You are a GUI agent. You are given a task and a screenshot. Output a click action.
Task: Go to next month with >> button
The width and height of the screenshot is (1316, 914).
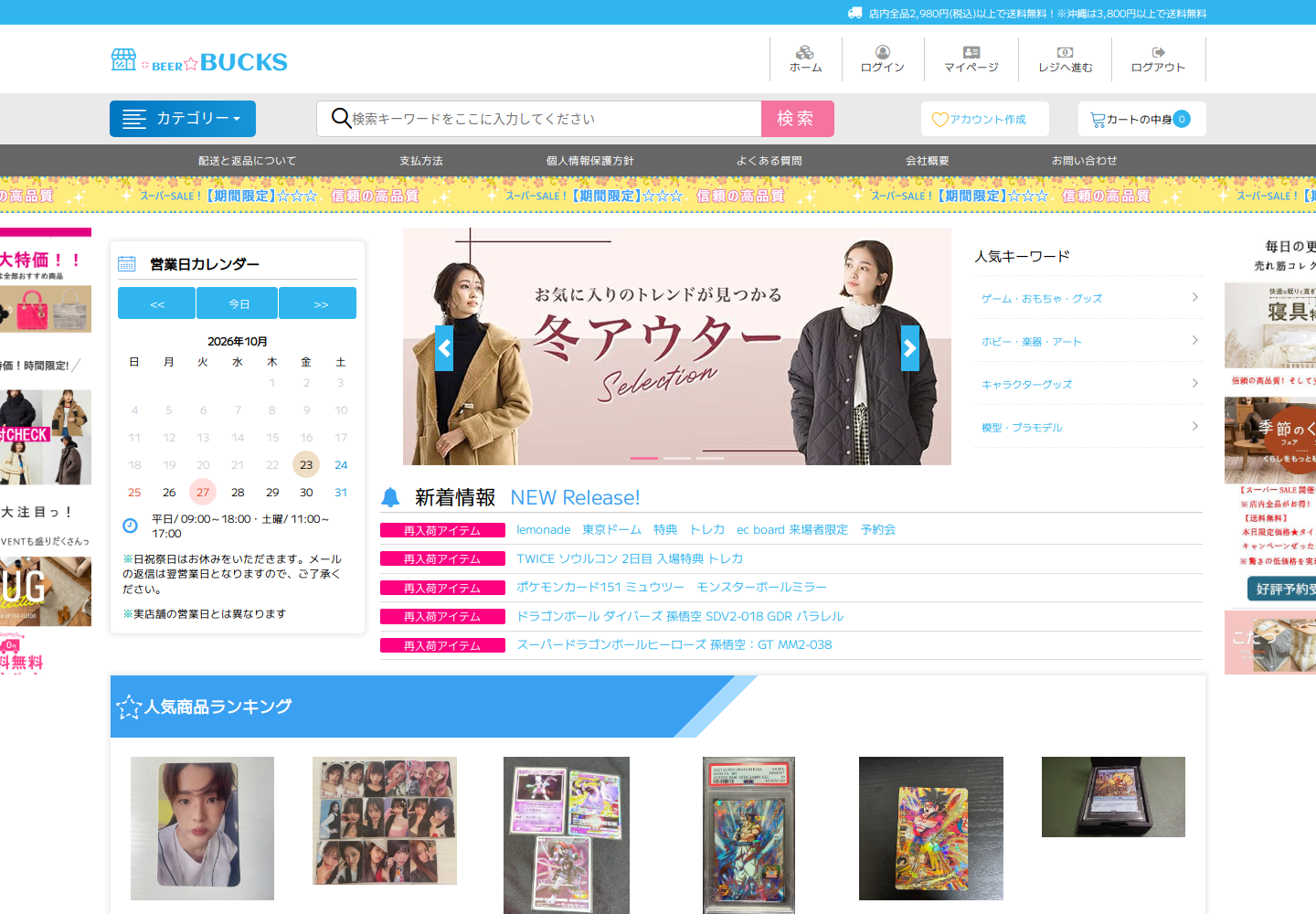318,303
